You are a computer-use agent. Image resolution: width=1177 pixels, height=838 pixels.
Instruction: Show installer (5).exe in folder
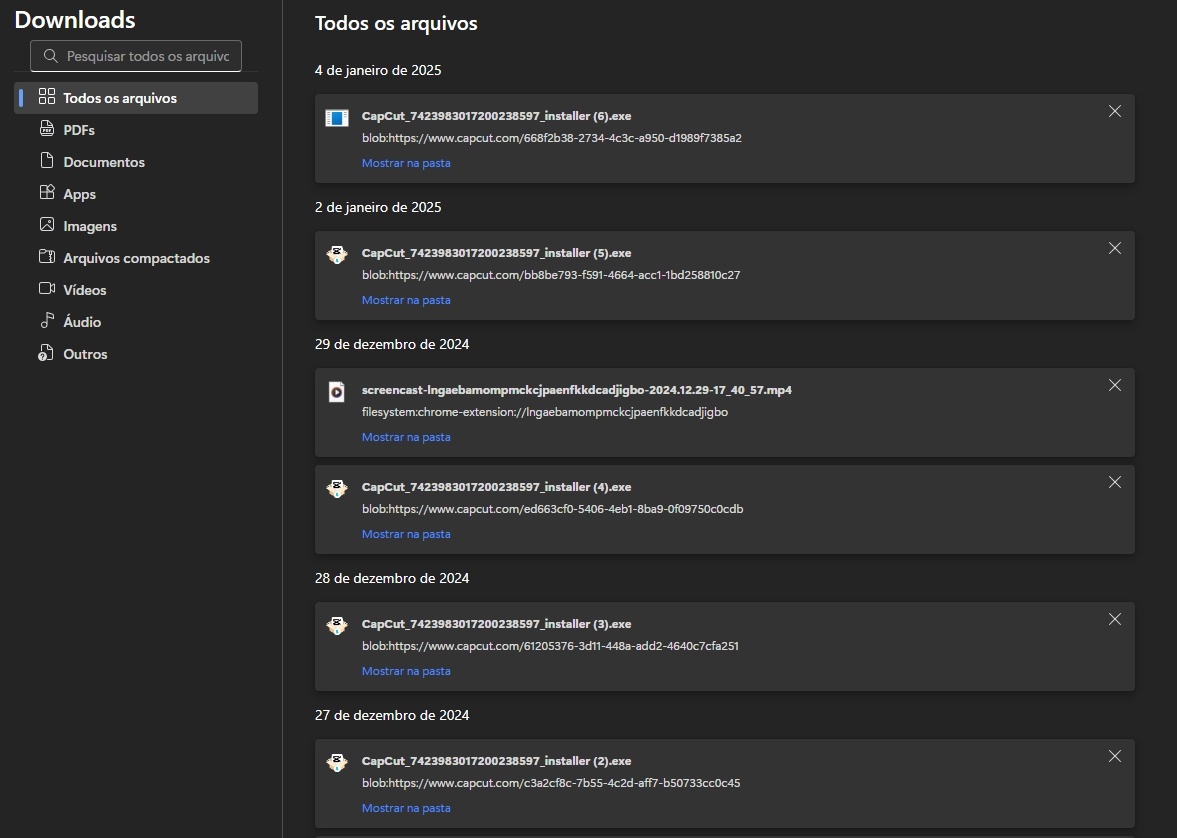406,300
